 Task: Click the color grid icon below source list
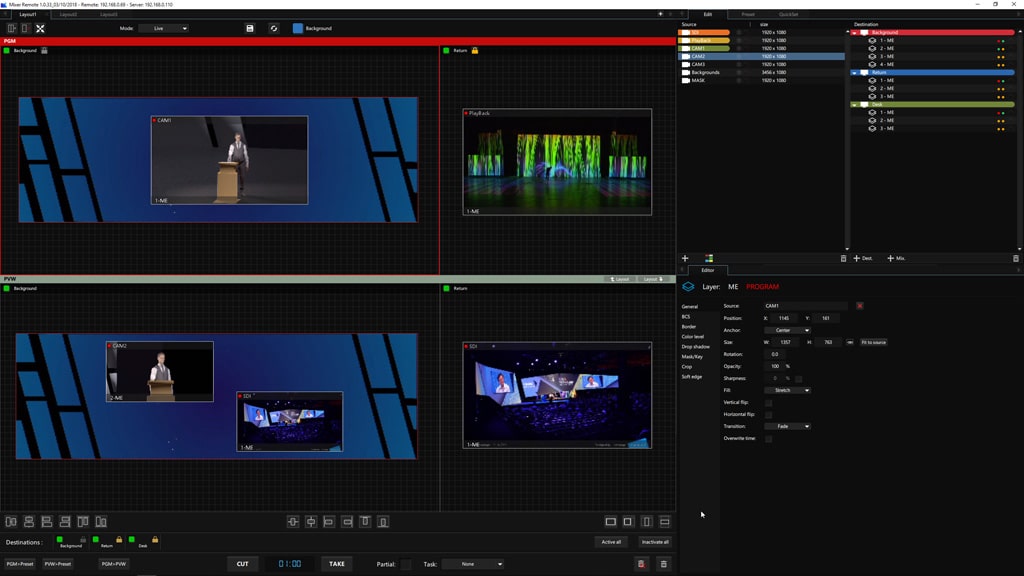click(x=709, y=258)
